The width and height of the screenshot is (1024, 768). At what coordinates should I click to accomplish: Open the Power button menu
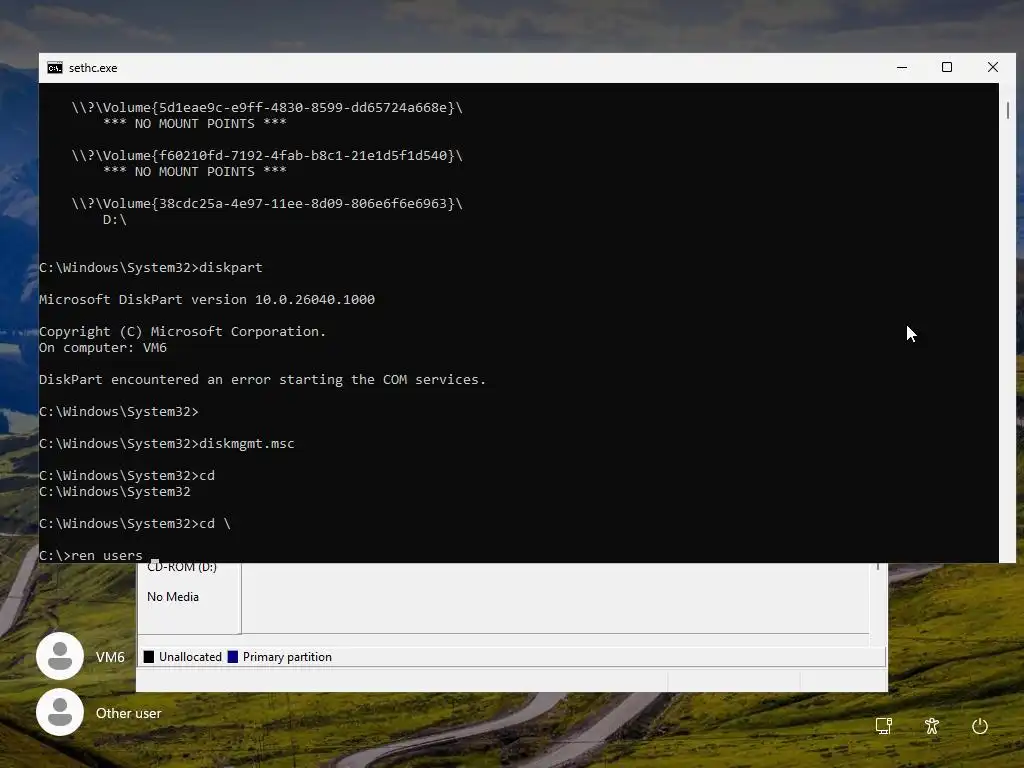[980, 726]
